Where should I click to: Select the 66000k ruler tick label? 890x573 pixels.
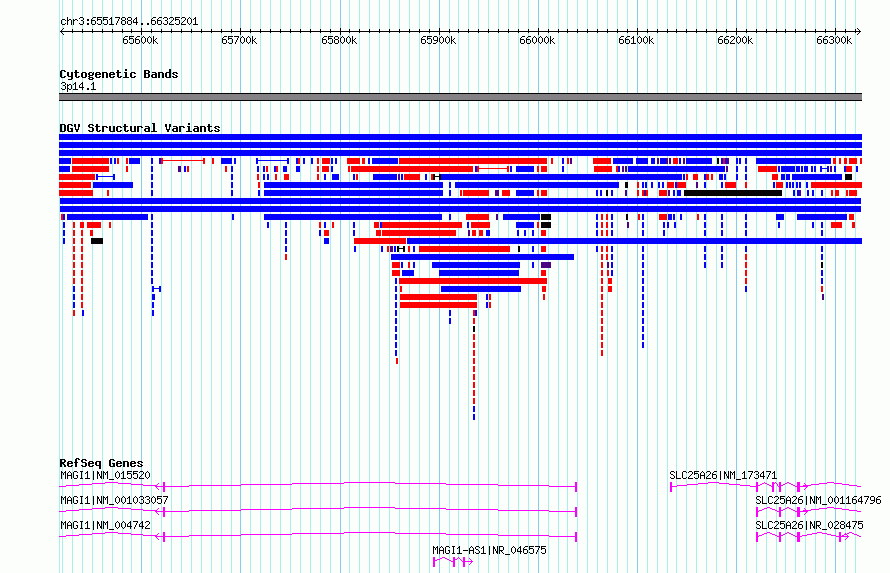pyautogui.click(x=537, y=40)
